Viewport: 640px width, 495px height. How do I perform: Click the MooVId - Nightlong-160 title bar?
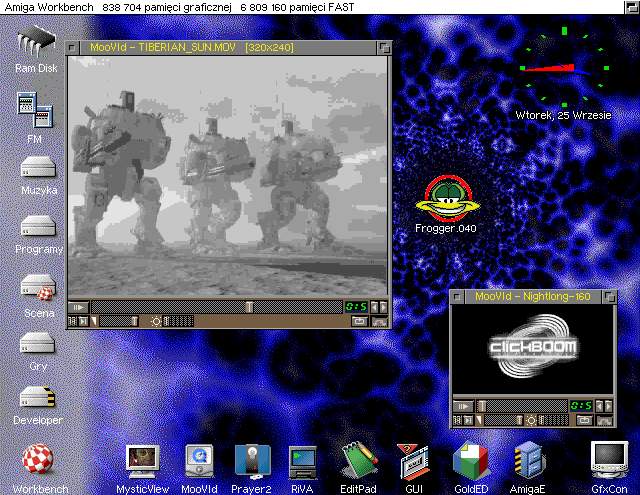[533, 297]
